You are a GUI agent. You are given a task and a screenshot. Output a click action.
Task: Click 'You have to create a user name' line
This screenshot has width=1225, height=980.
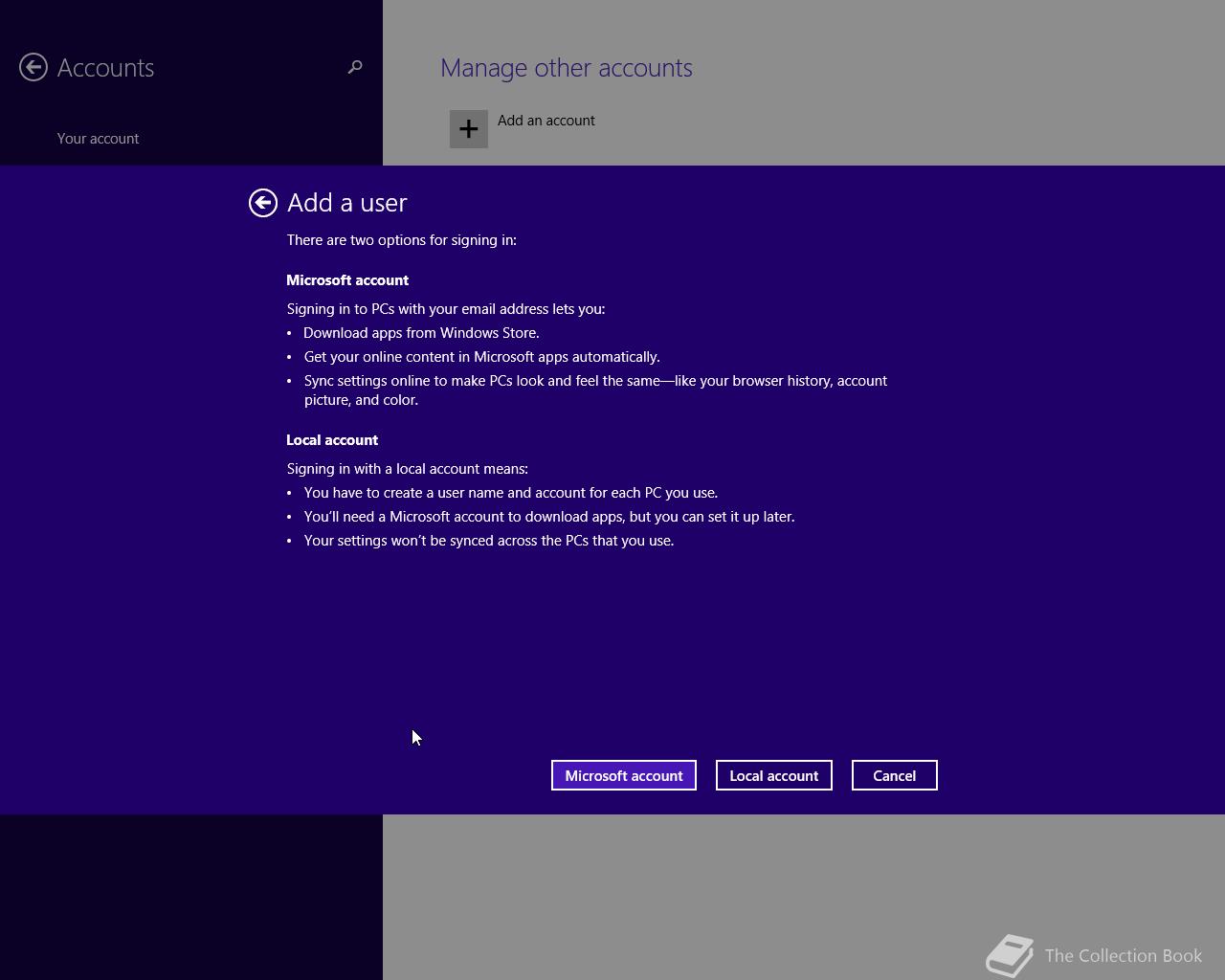click(x=511, y=493)
